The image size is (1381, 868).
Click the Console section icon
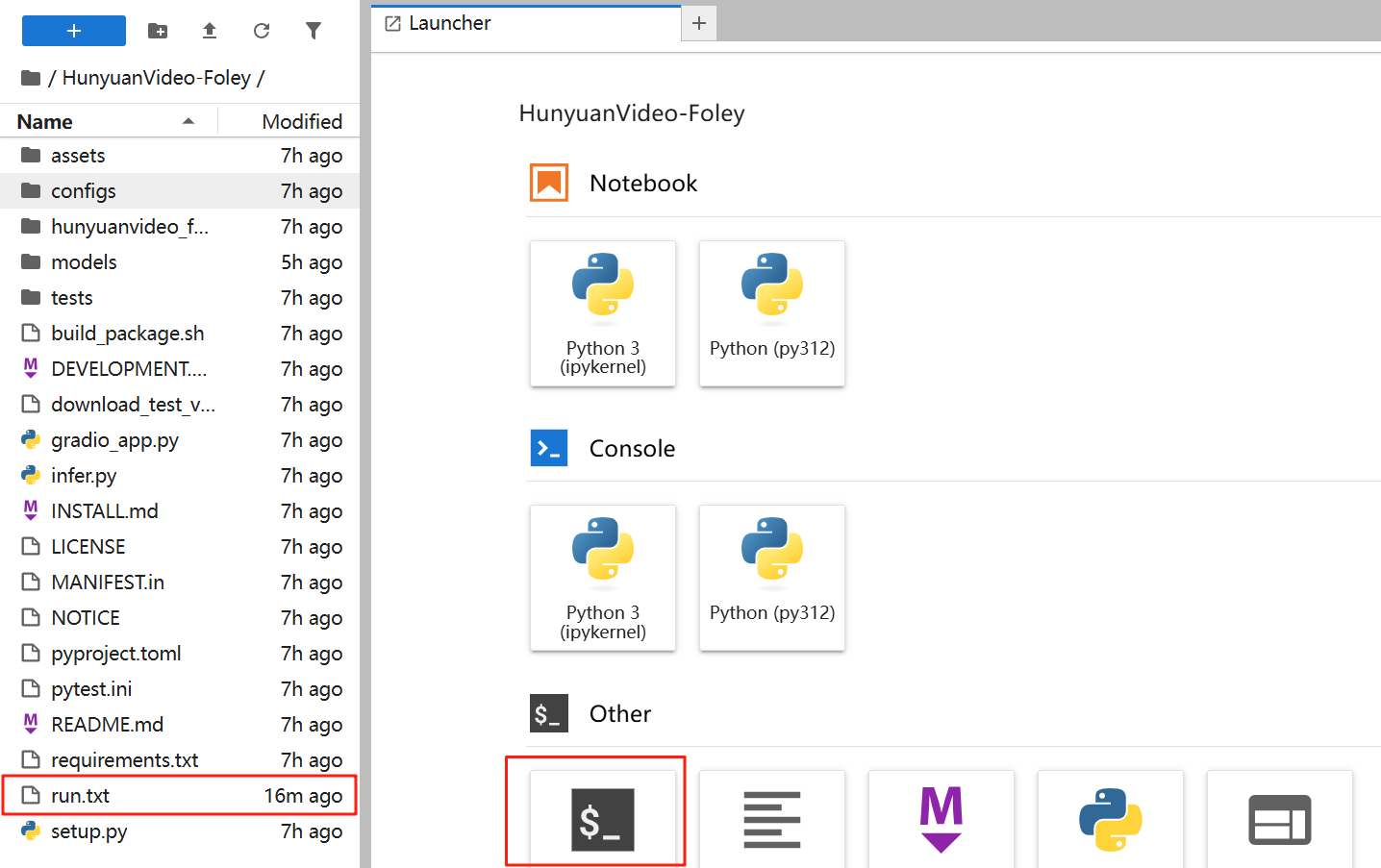(549, 448)
